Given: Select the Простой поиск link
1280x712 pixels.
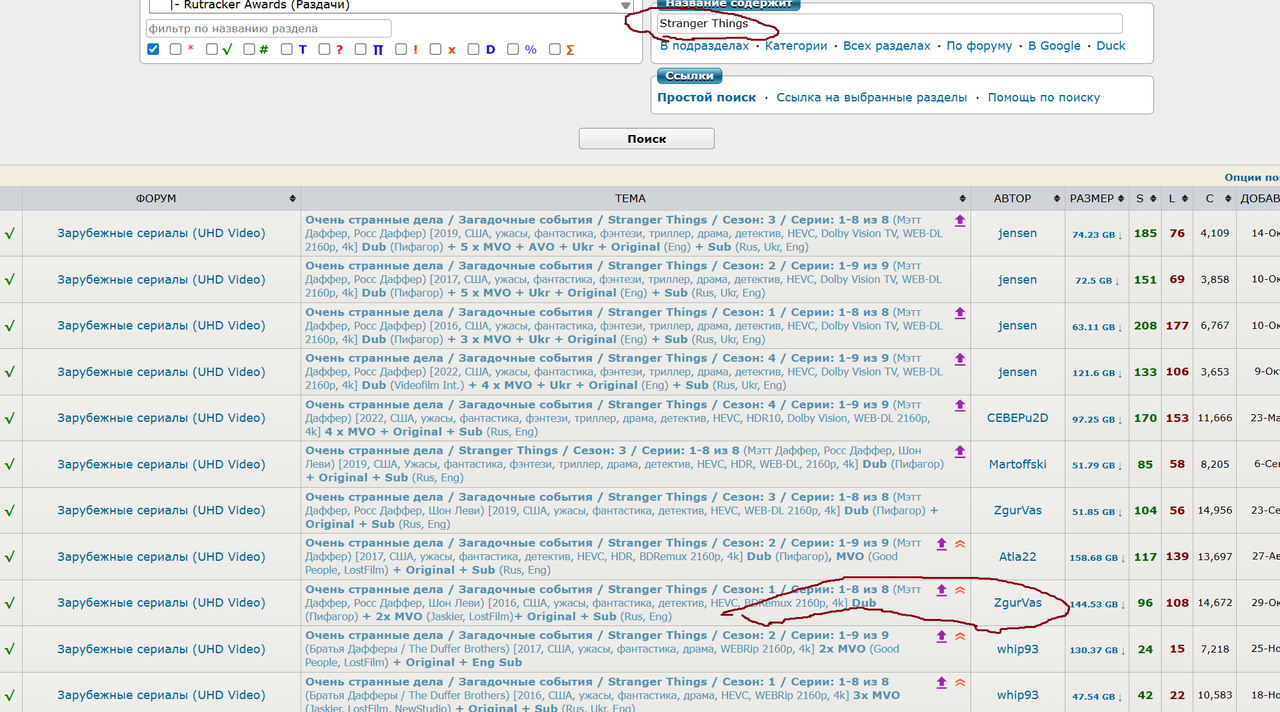Looking at the screenshot, I should point(707,98).
